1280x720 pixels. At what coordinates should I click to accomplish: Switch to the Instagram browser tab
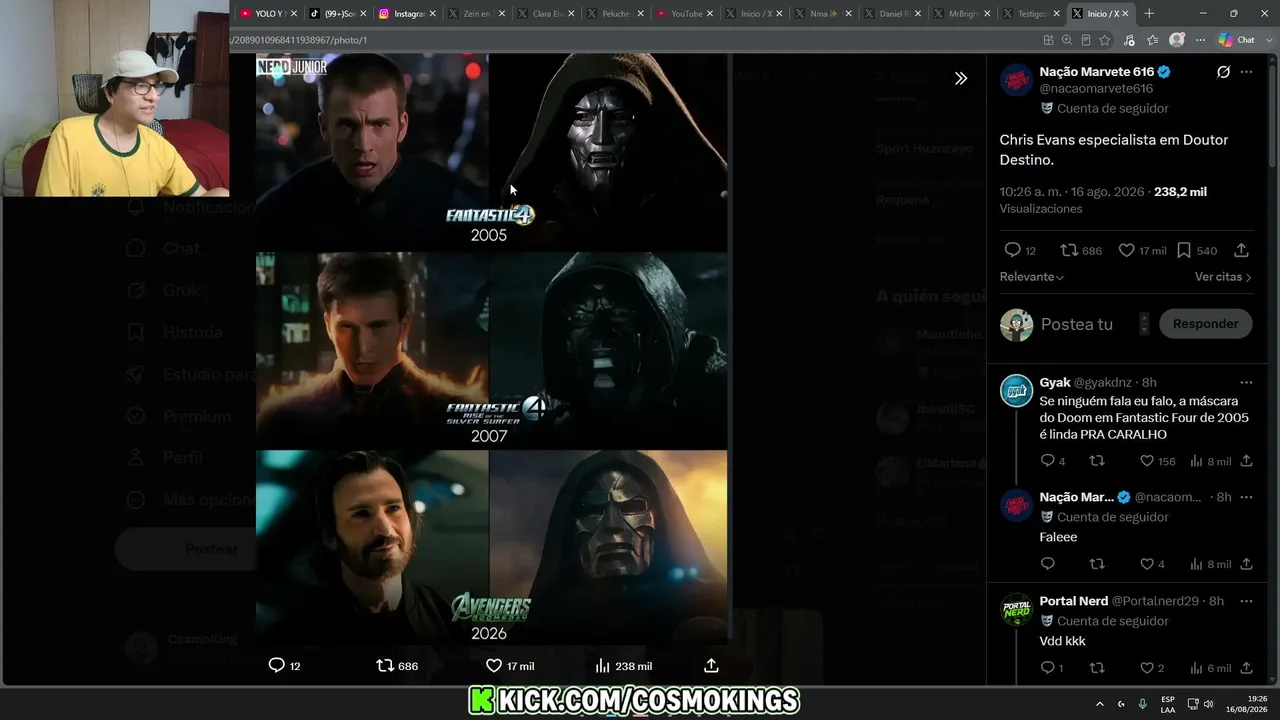pos(407,14)
